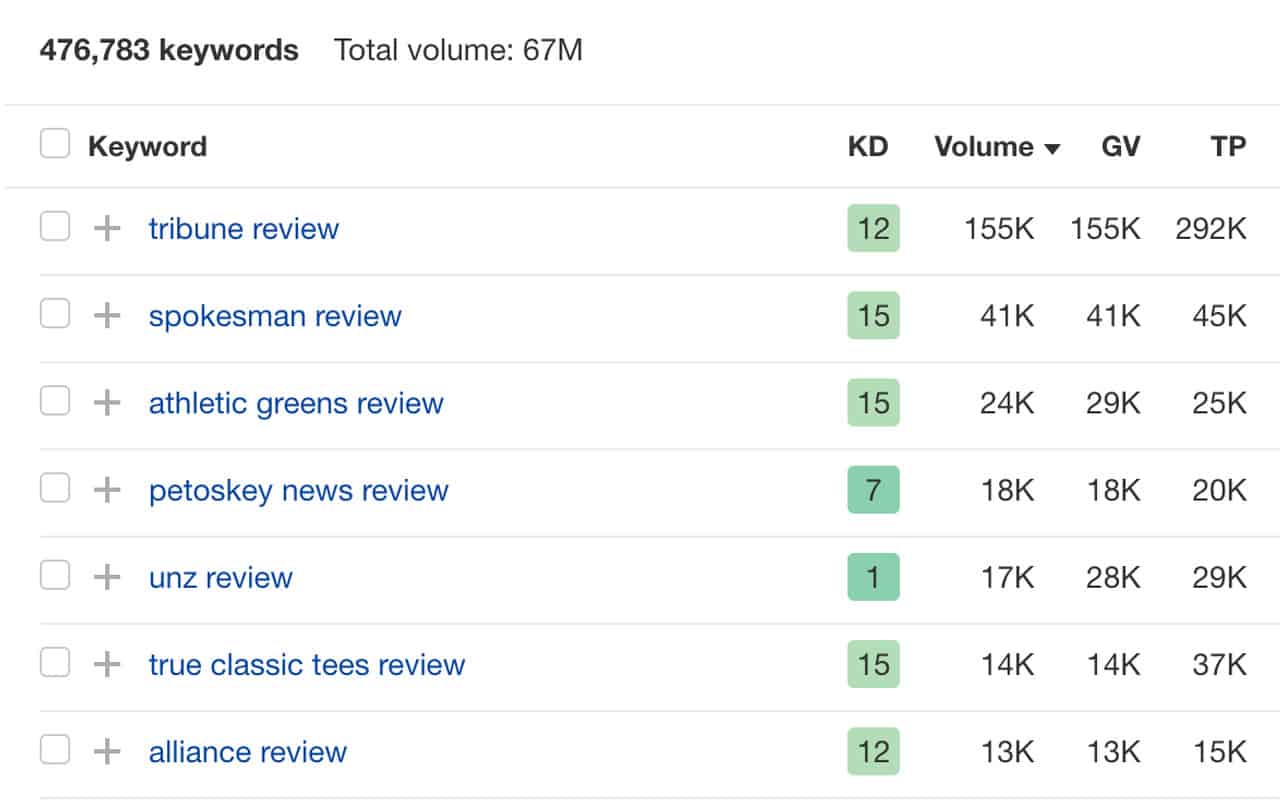
Task: Open the "unz review" keyword link
Action: coord(219,577)
